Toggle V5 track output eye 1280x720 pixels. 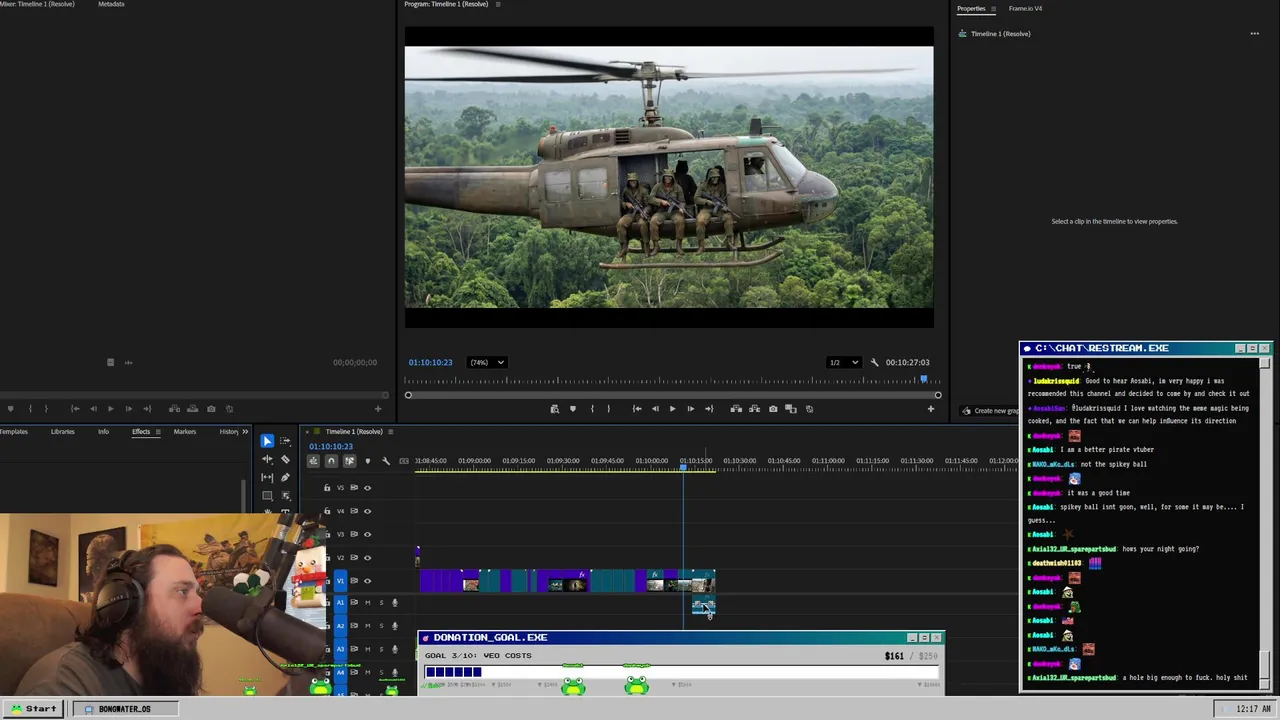point(367,488)
